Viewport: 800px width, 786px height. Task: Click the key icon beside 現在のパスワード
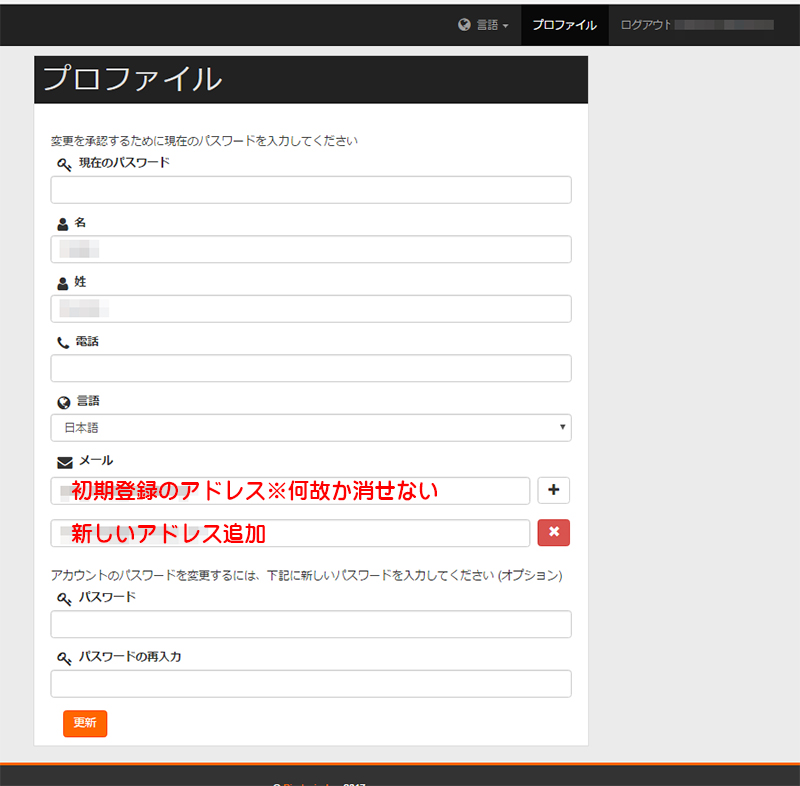(x=64, y=164)
